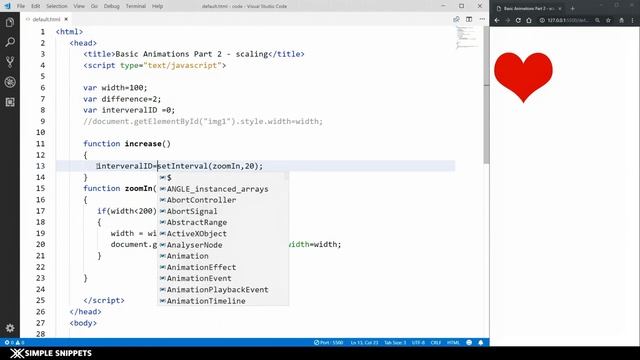Select AnimationEffect suggestion
The image size is (640, 360).
223,267
